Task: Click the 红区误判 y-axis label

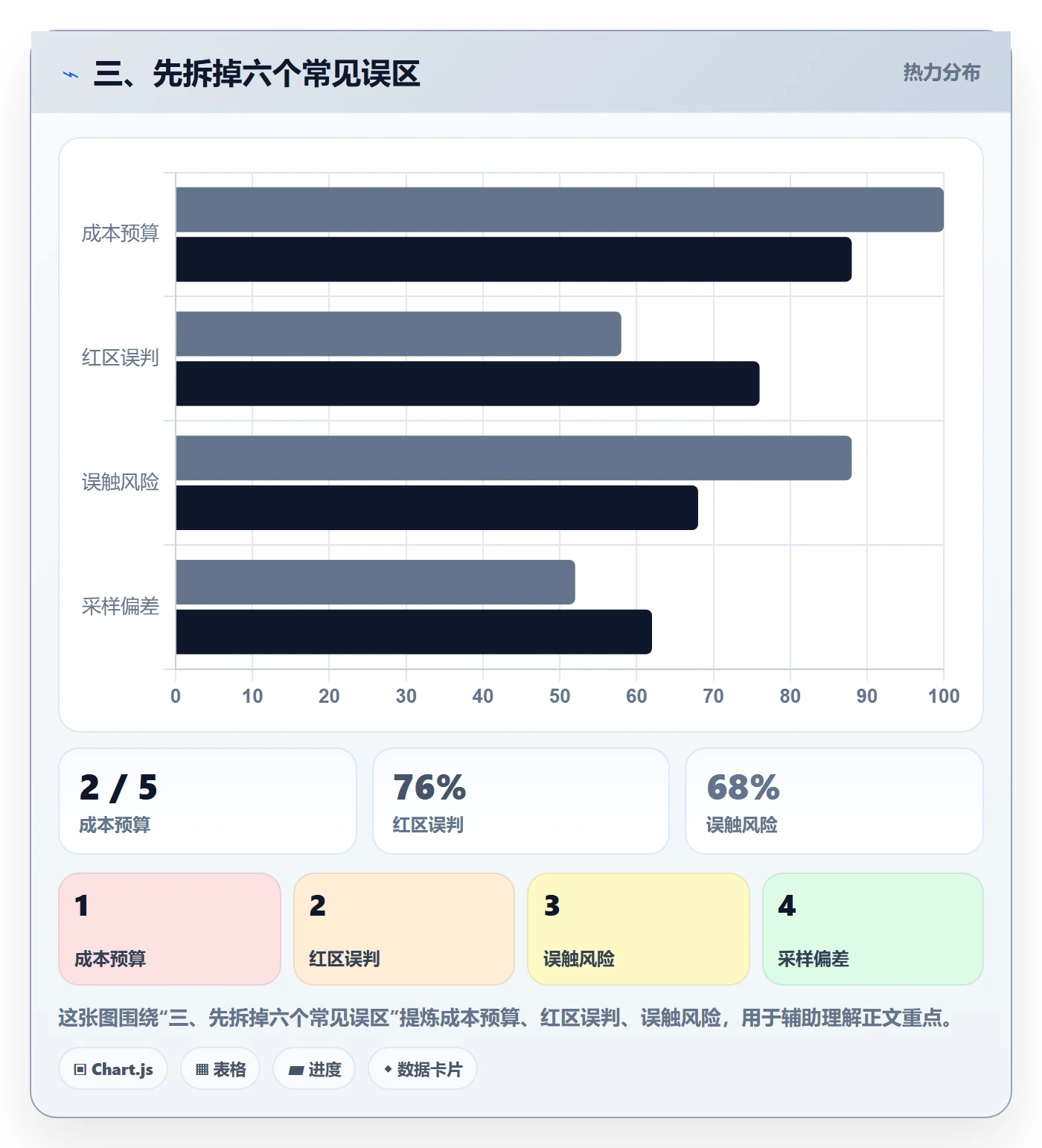Action: coord(121,358)
